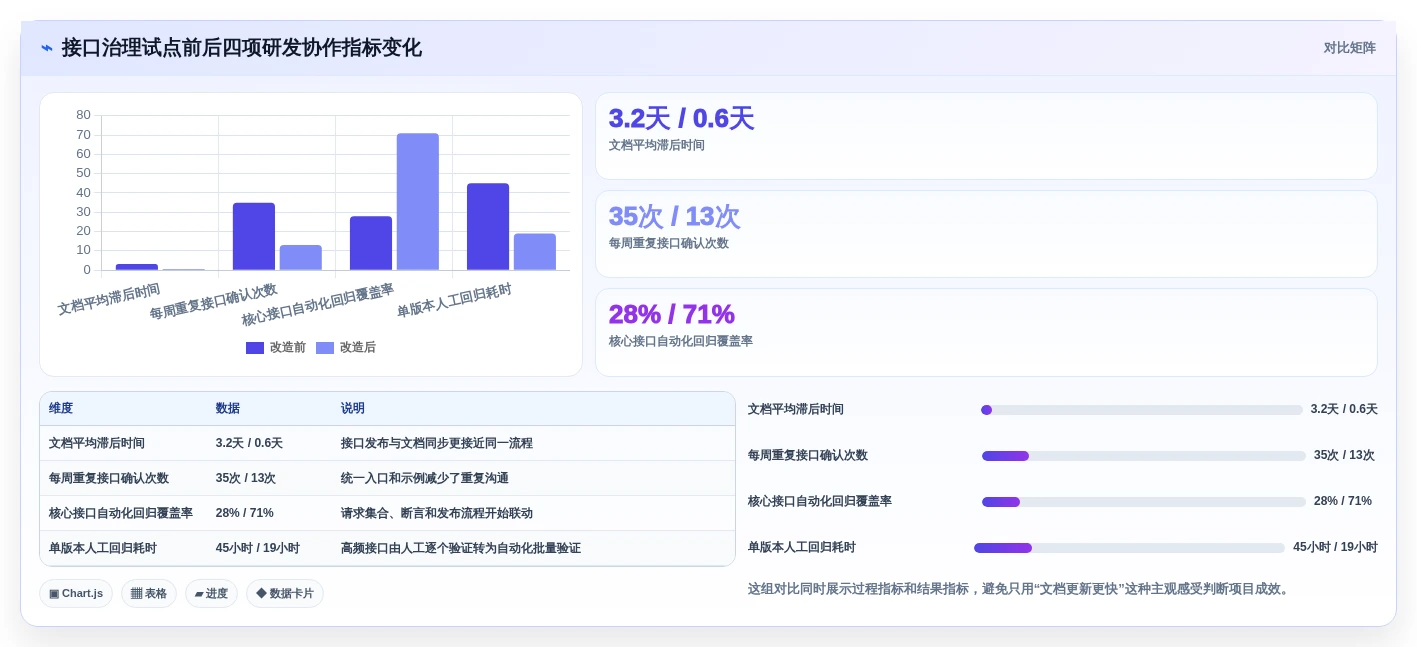Click the note about 高频接口 automated verification

click(461, 548)
